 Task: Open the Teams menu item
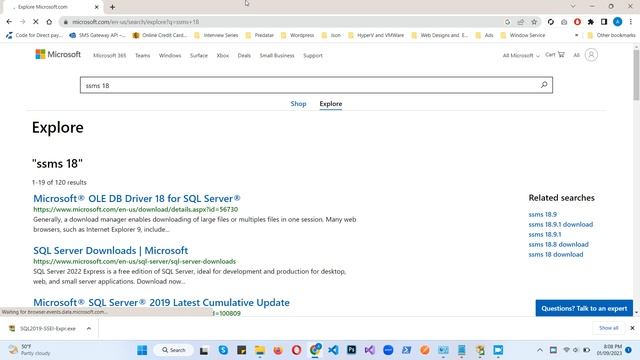pos(142,56)
